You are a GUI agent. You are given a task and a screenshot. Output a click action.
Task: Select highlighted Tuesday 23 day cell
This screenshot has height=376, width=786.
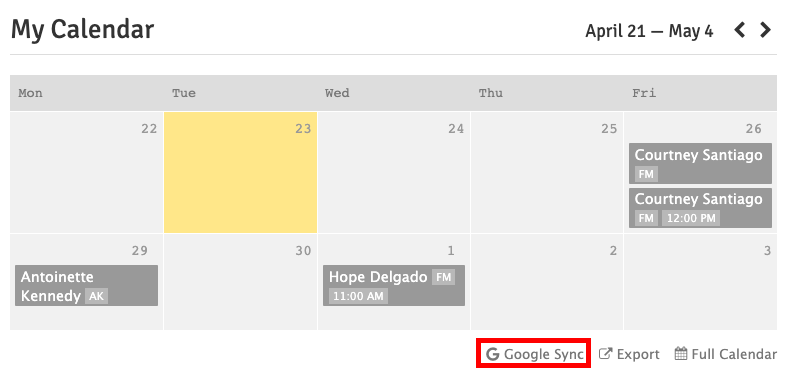coord(240,172)
